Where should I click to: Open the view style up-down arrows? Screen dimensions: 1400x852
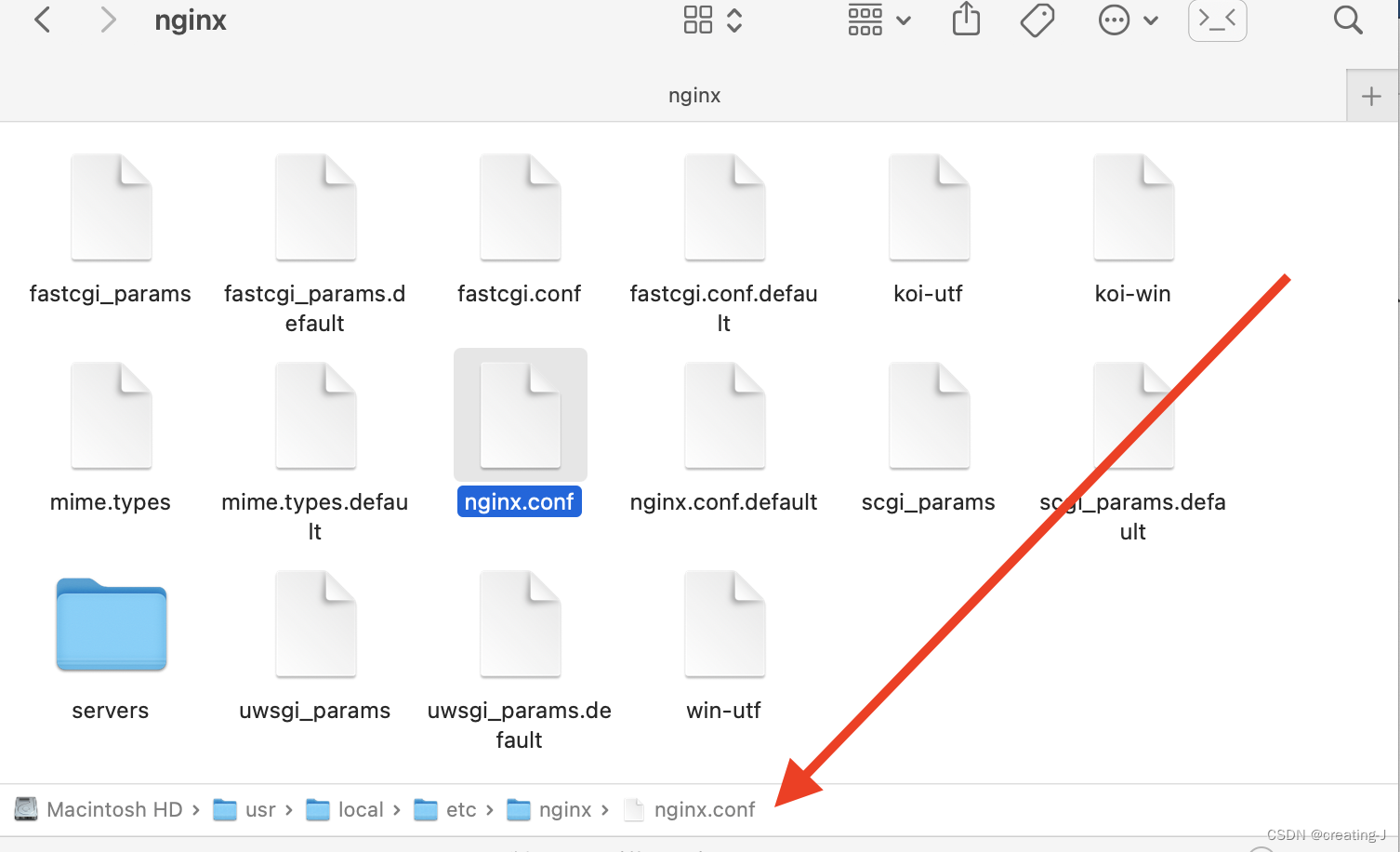[734, 20]
